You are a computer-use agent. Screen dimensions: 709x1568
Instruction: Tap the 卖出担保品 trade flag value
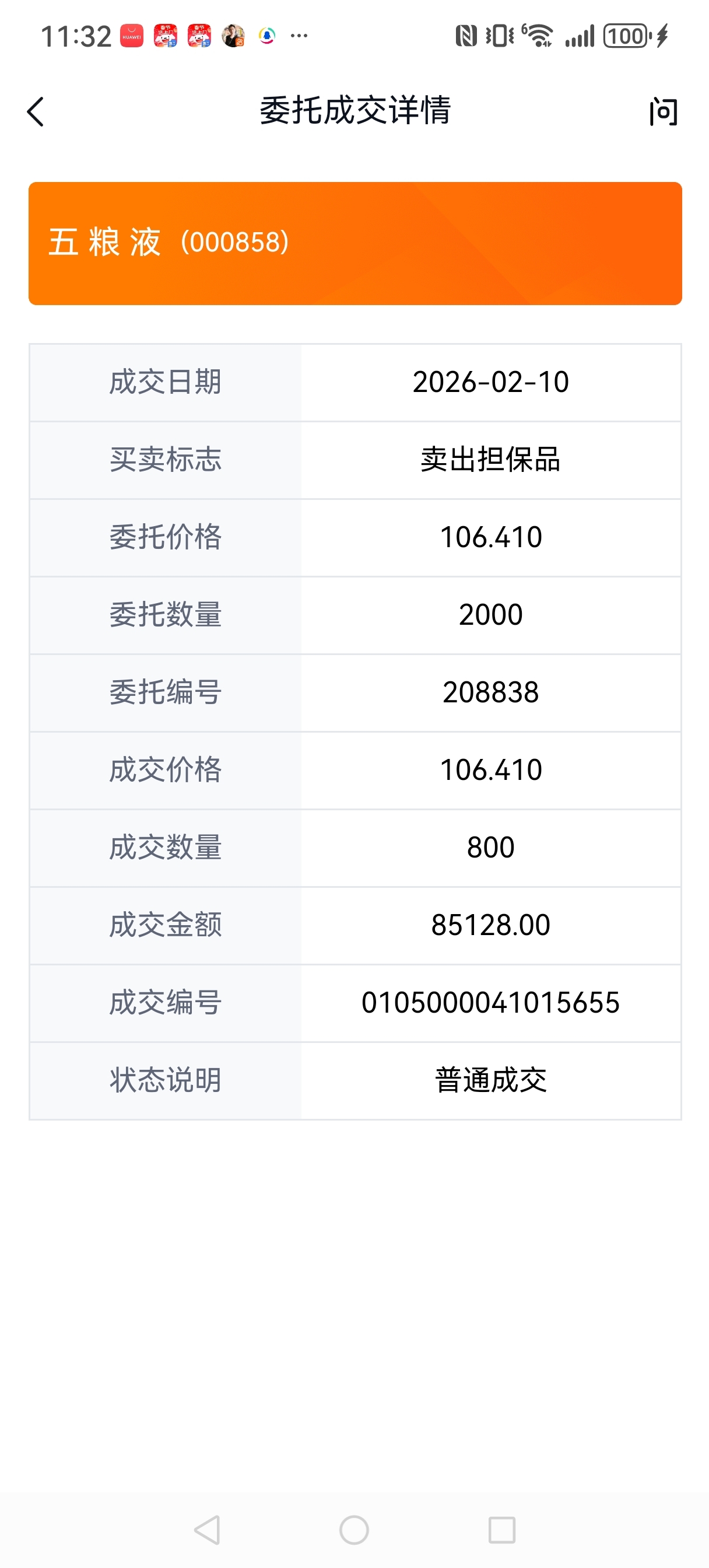tap(490, 460)
